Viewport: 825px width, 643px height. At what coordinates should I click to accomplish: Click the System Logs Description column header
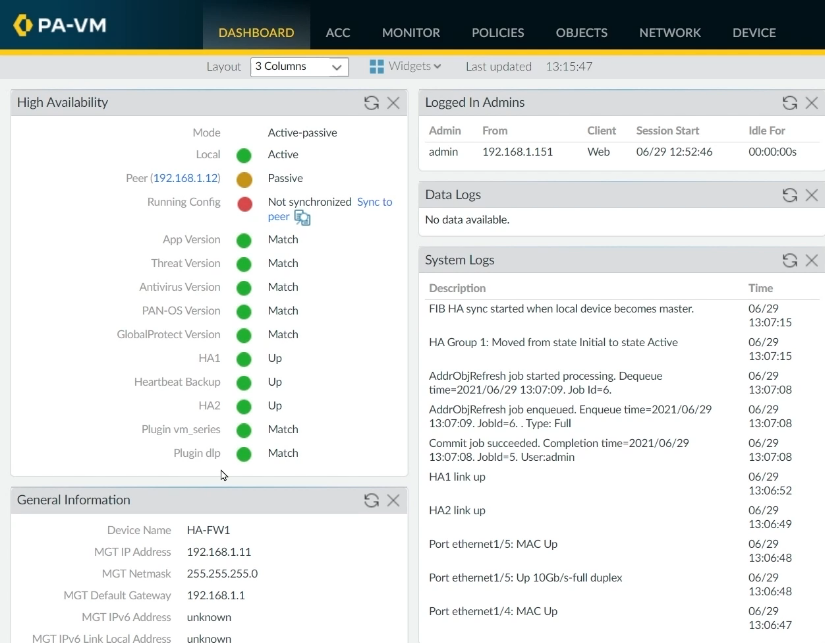457,288
